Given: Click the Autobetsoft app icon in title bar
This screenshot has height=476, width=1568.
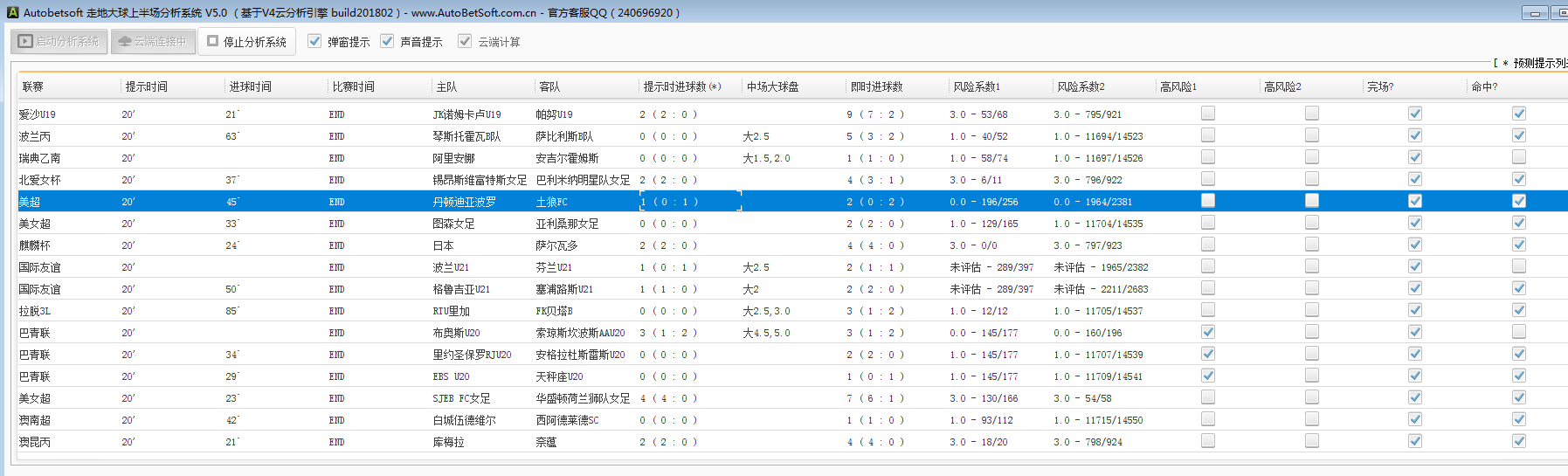Looking at the screenshot, I should click(12, 12).
